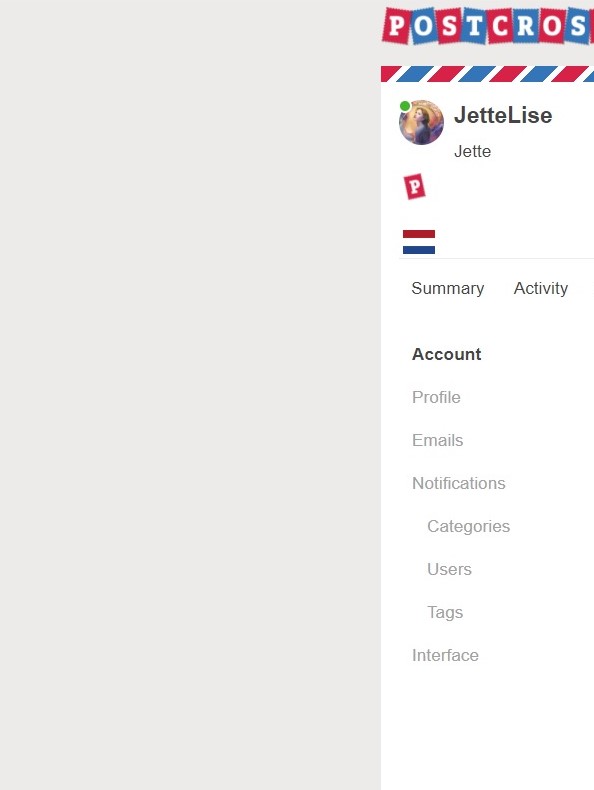Click the red-blue airmail stripe border
Image resolution: width=594 pixels, height=790 pixels.
pyautogui.click(x=487, y=74)
